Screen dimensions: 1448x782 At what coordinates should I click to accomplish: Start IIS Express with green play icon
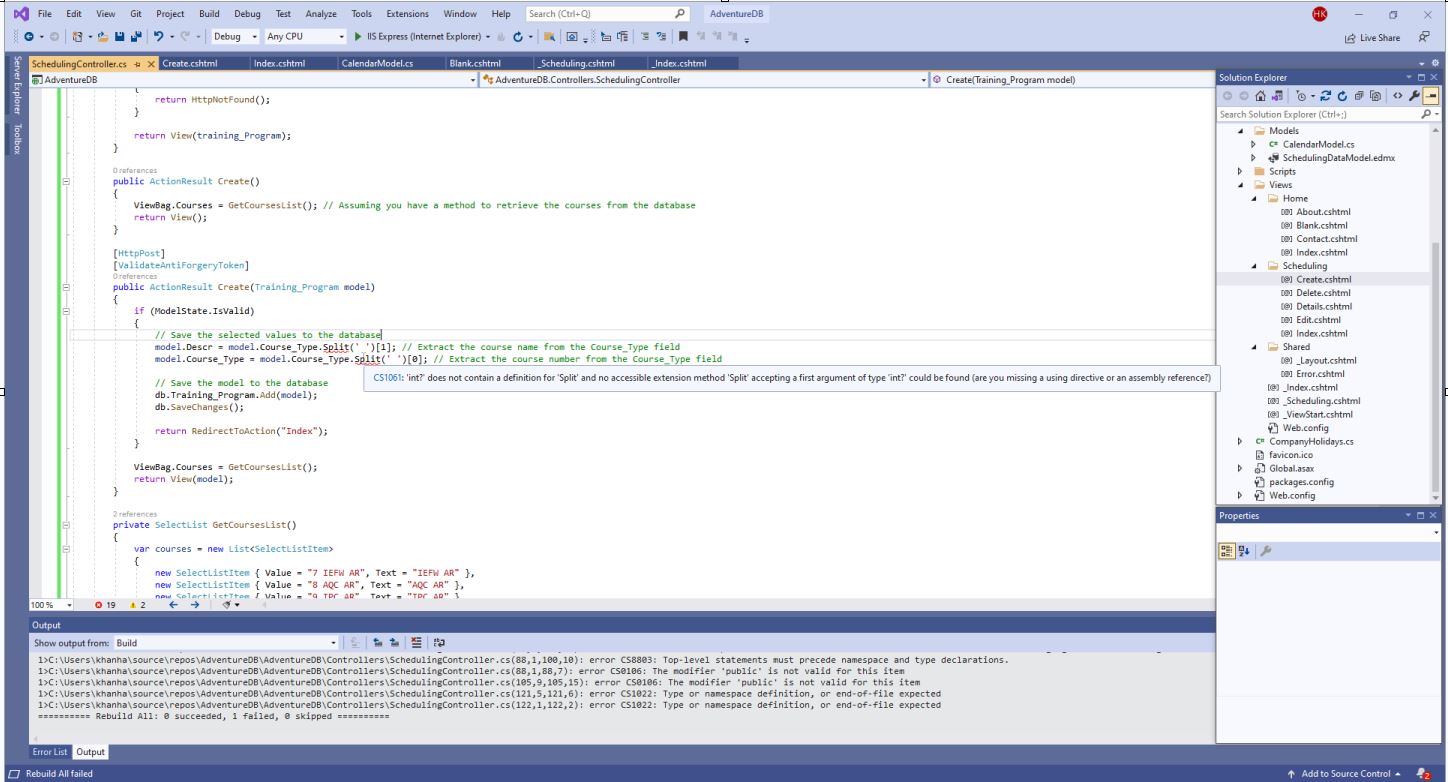(358, 36)
